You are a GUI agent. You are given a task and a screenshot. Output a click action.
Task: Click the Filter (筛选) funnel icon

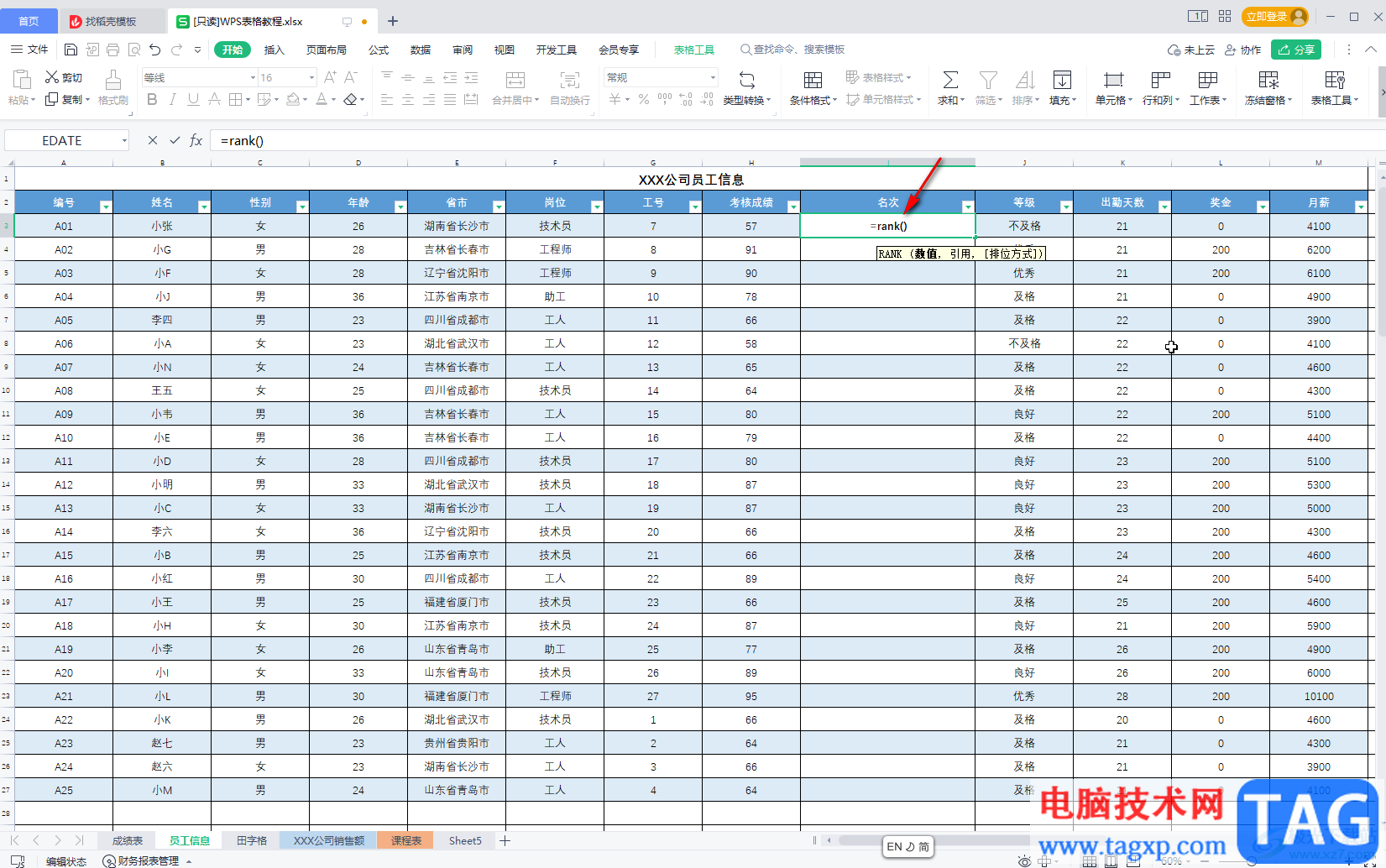(x=988, y=81)
